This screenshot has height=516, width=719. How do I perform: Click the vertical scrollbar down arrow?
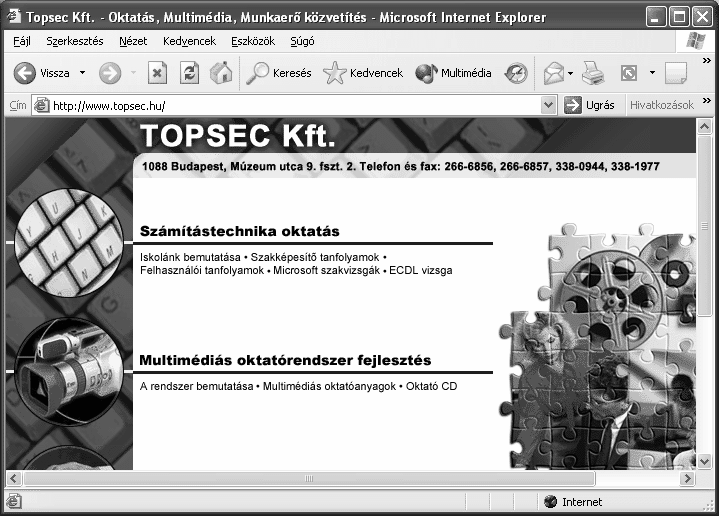point(705,461)
